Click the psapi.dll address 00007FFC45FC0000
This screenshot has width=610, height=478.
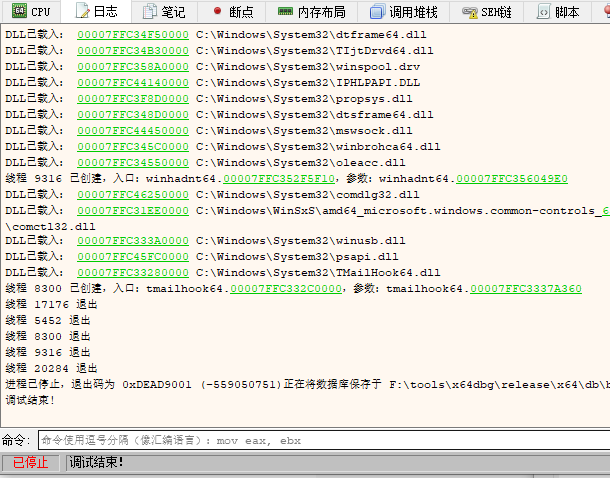[132, 256]
